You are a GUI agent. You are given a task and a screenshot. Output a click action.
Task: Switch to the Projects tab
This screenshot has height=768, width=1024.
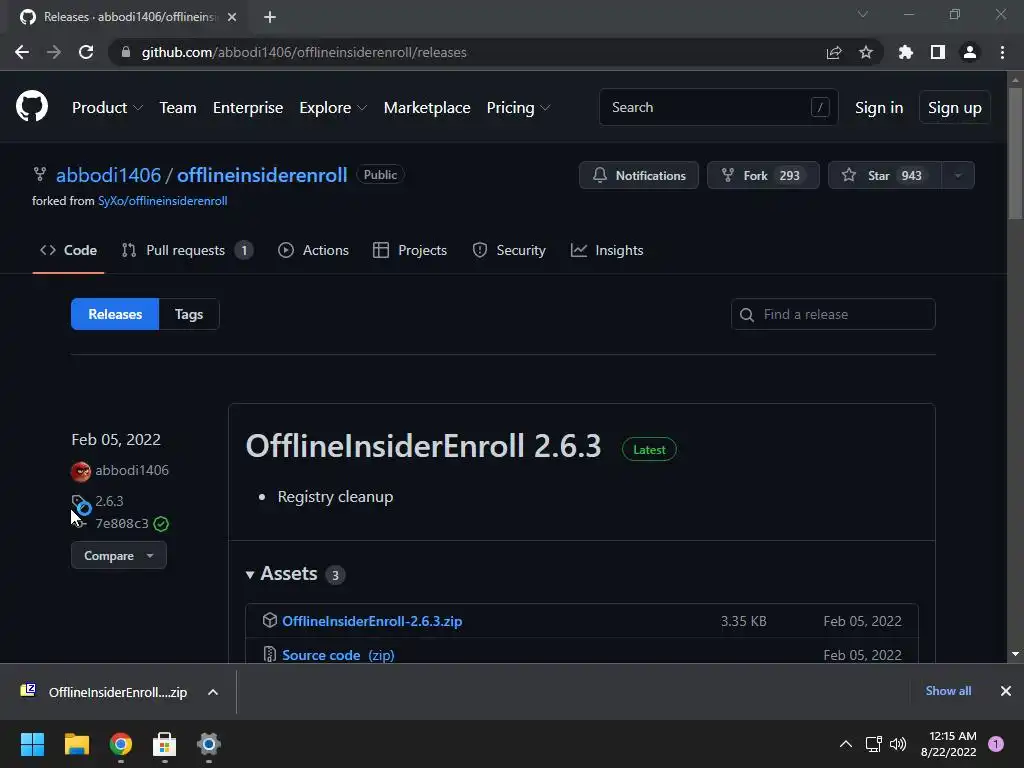[409, 250]
